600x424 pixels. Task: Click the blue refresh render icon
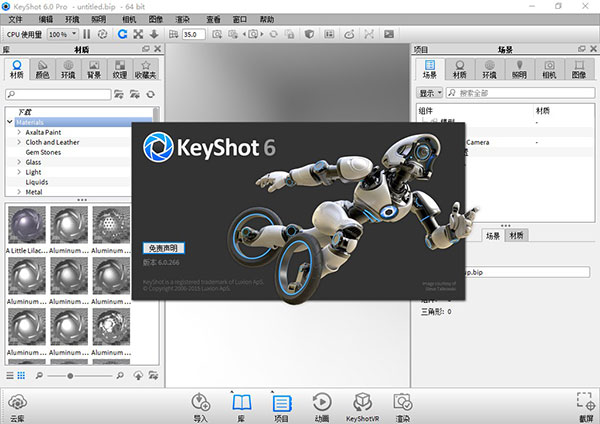[122, 34]
